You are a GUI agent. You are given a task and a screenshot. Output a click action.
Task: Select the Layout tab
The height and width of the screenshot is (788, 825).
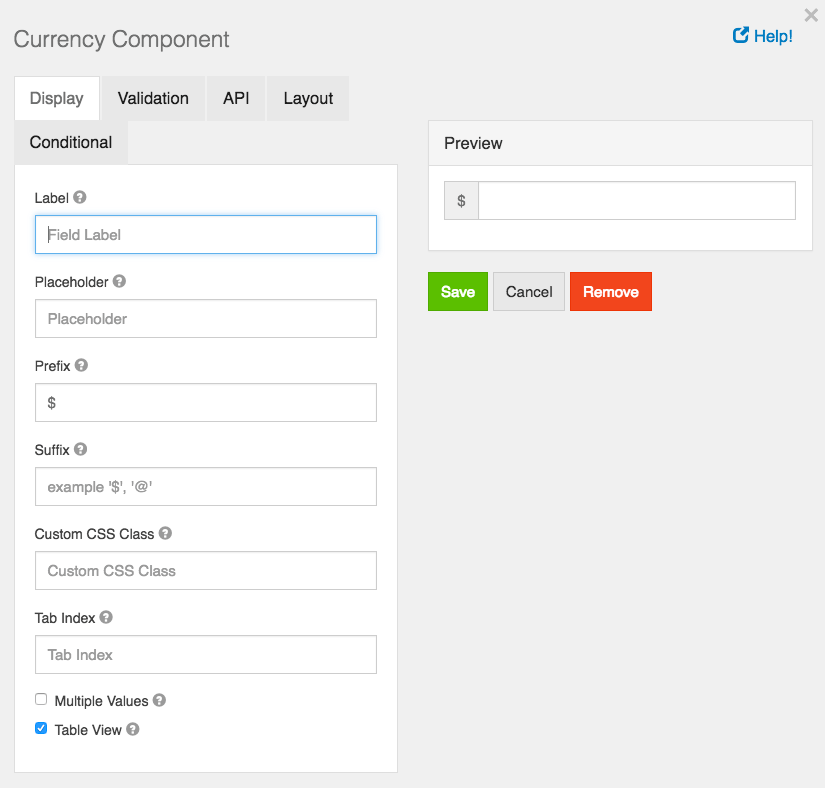308,98
